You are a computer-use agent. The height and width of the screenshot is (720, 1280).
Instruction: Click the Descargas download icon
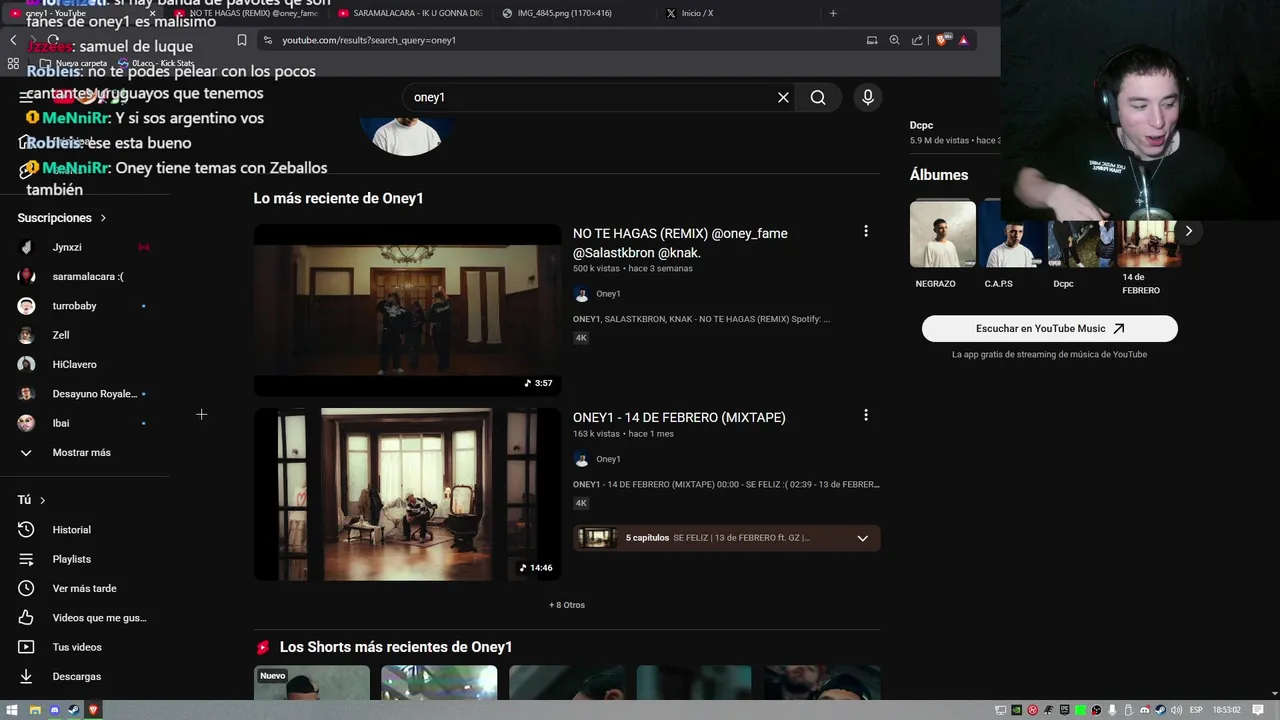pyautogui.click(x=26, y=676)
